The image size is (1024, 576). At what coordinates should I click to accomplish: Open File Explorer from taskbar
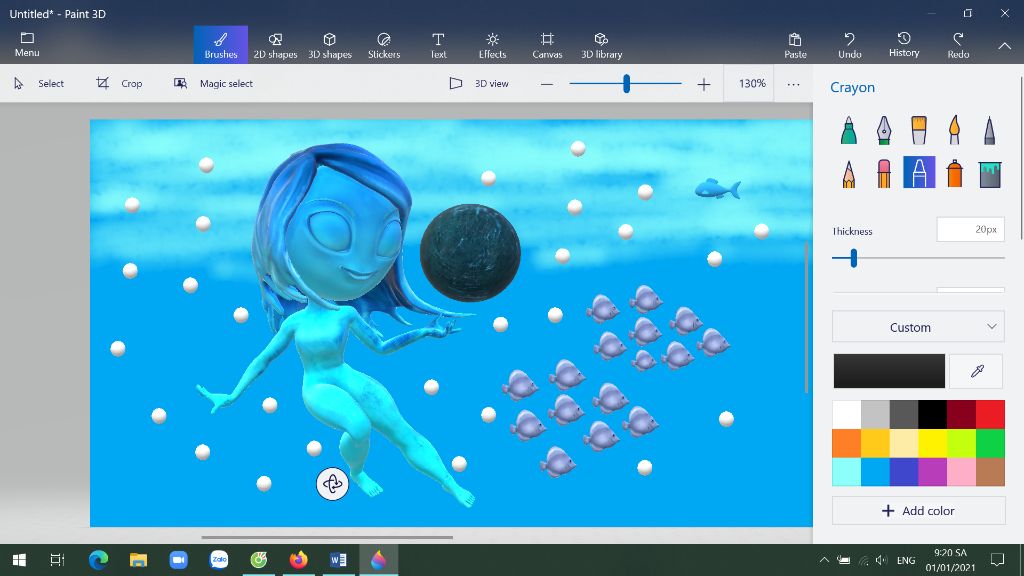(x=138, y=560)
